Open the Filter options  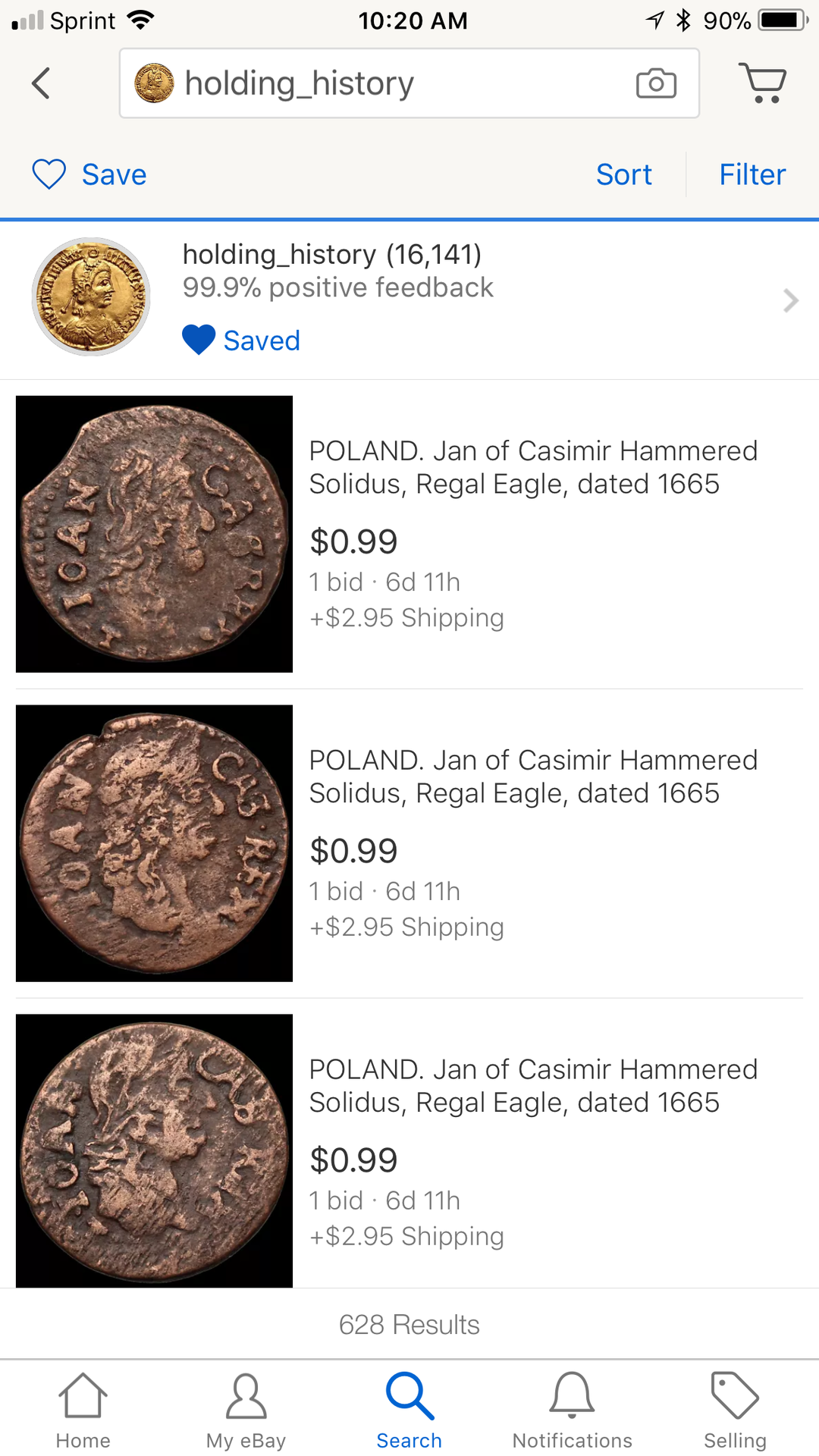[x=752, y=174]
